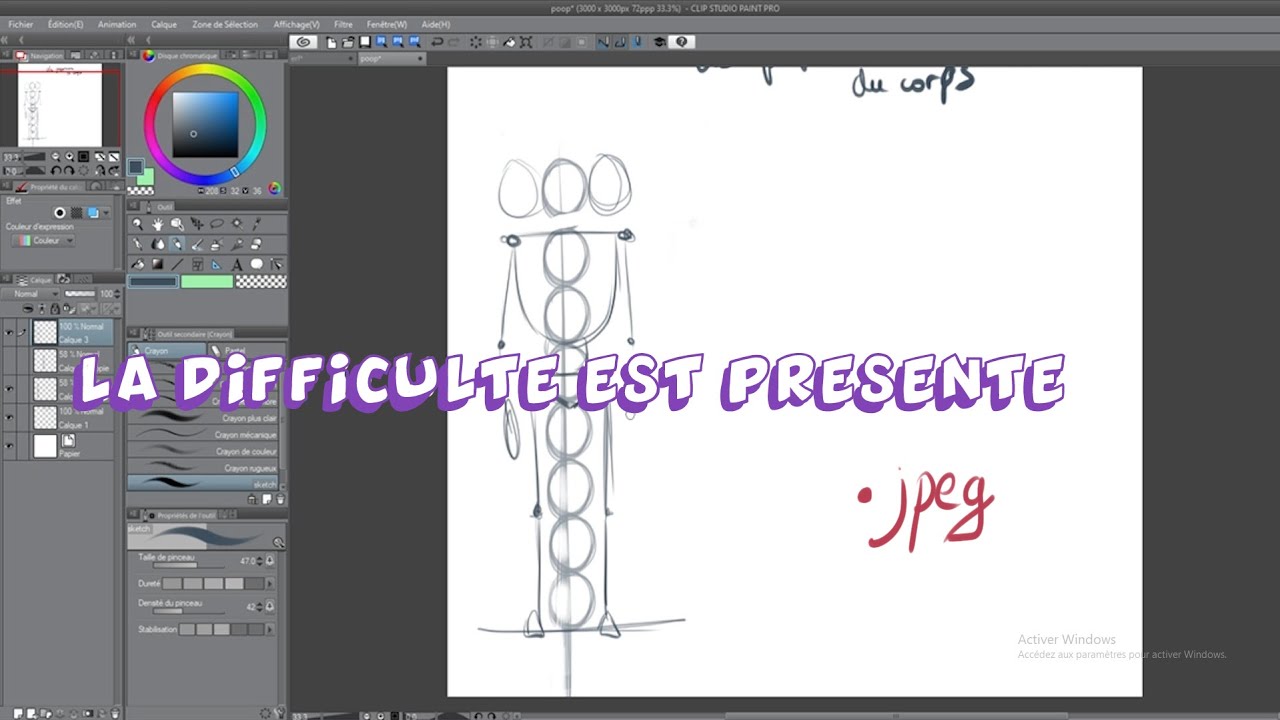Select the Text tool

tap(237, 264)
